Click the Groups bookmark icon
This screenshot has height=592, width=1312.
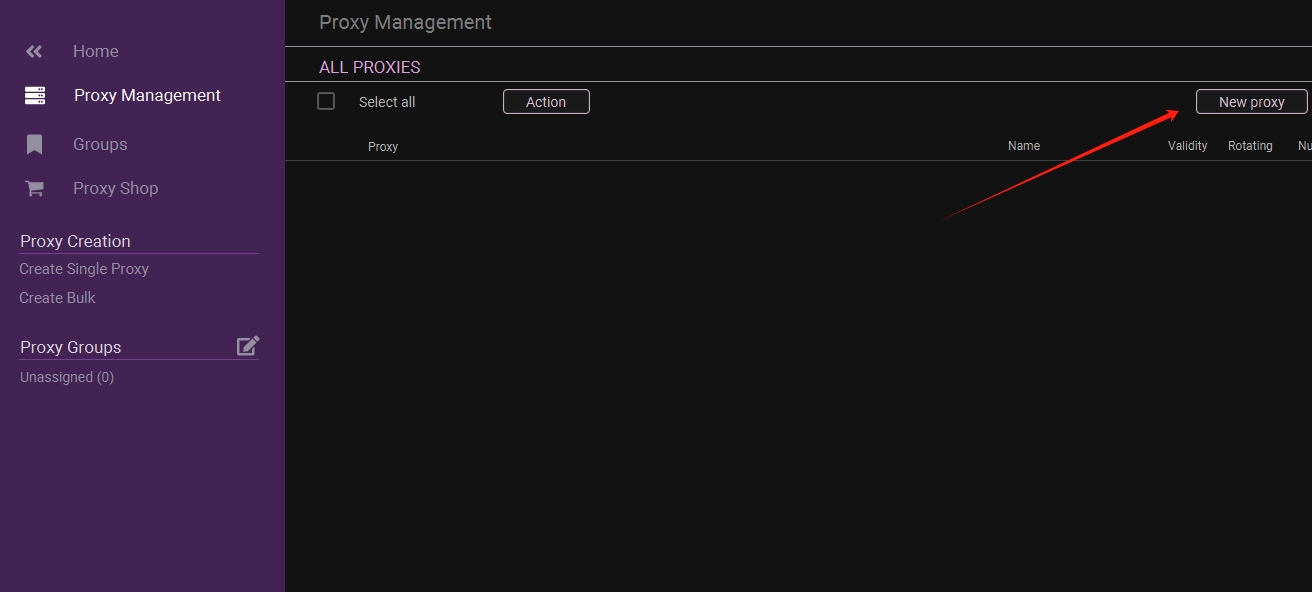[34, 145]
